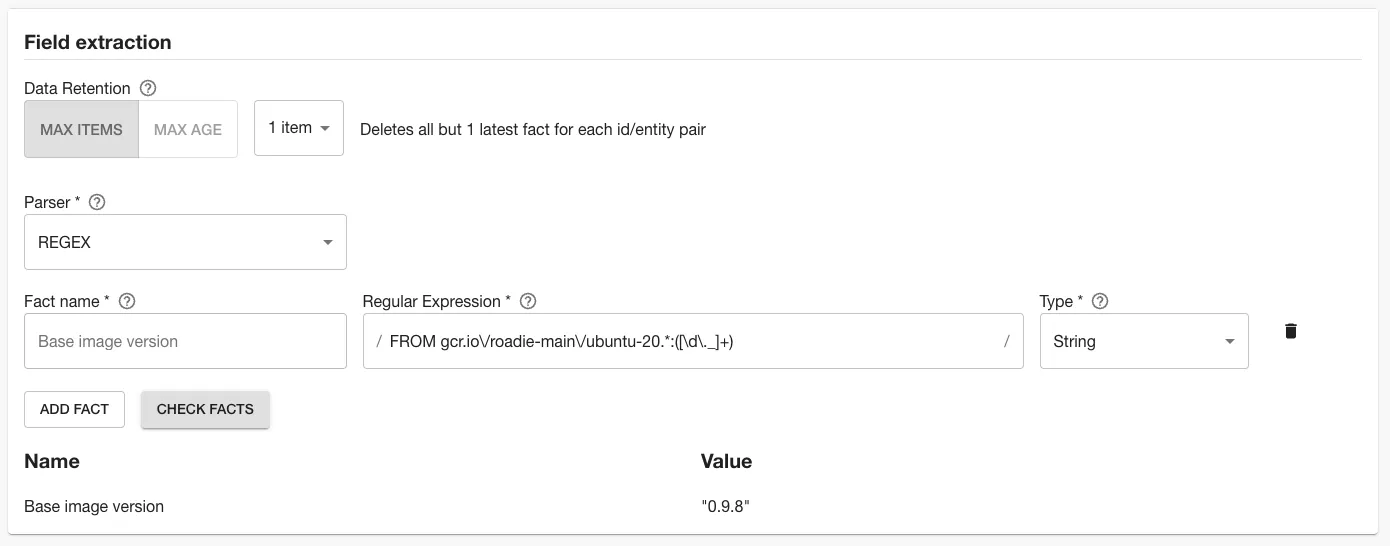Open the '1 item' retention count dropdown
The width and height of the screenshot is (1390, 546).
coord(299,128)
